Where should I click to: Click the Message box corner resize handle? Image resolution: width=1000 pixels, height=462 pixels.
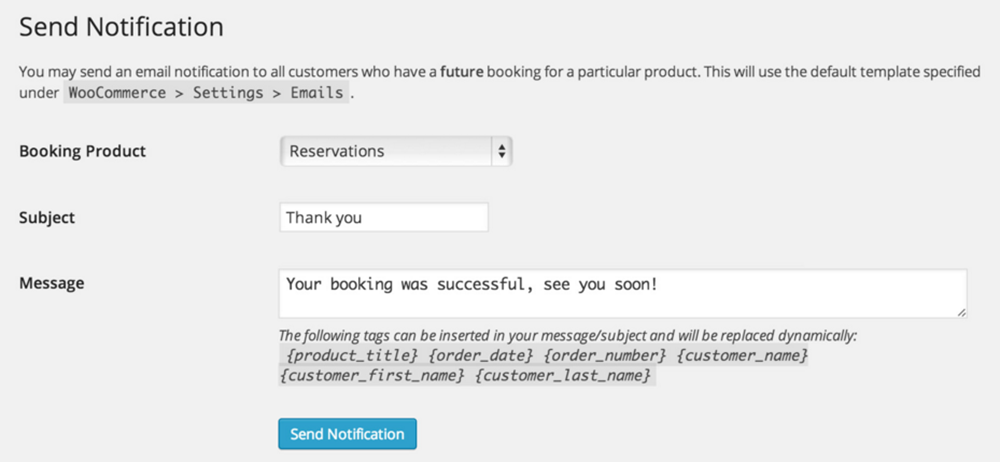[x=962, y=312]
